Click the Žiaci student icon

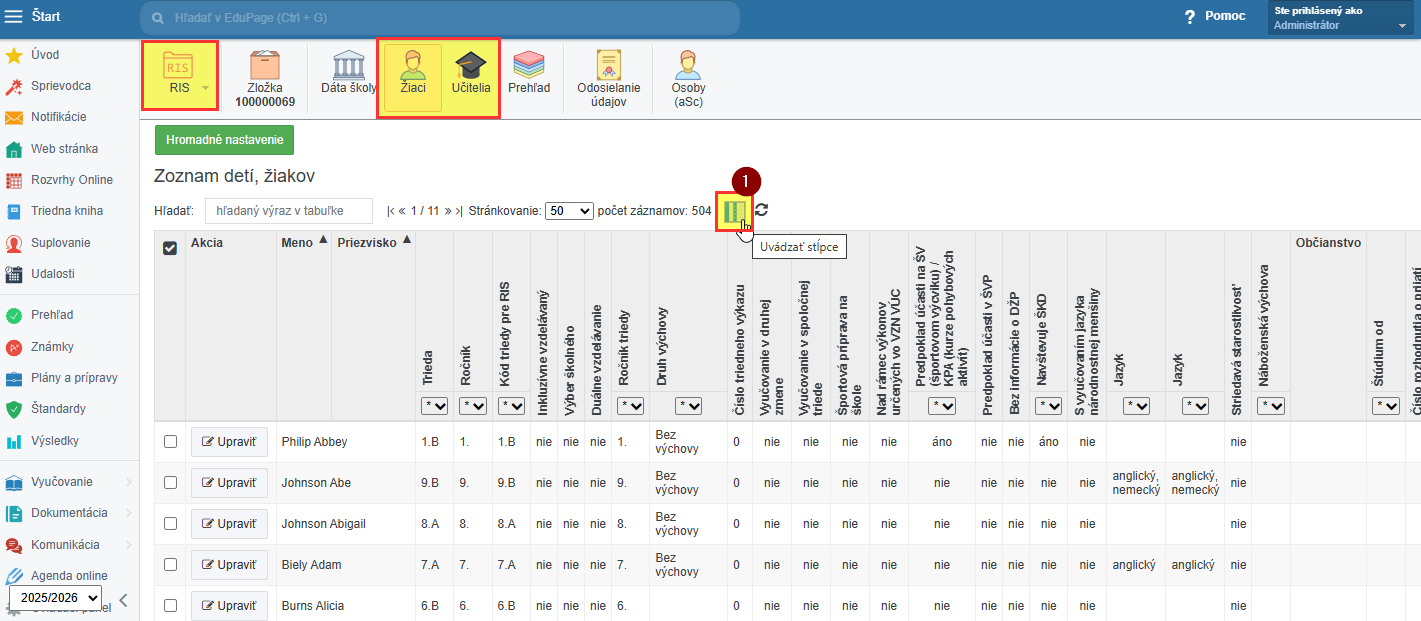pyautogui.click(x=412, y=66)
